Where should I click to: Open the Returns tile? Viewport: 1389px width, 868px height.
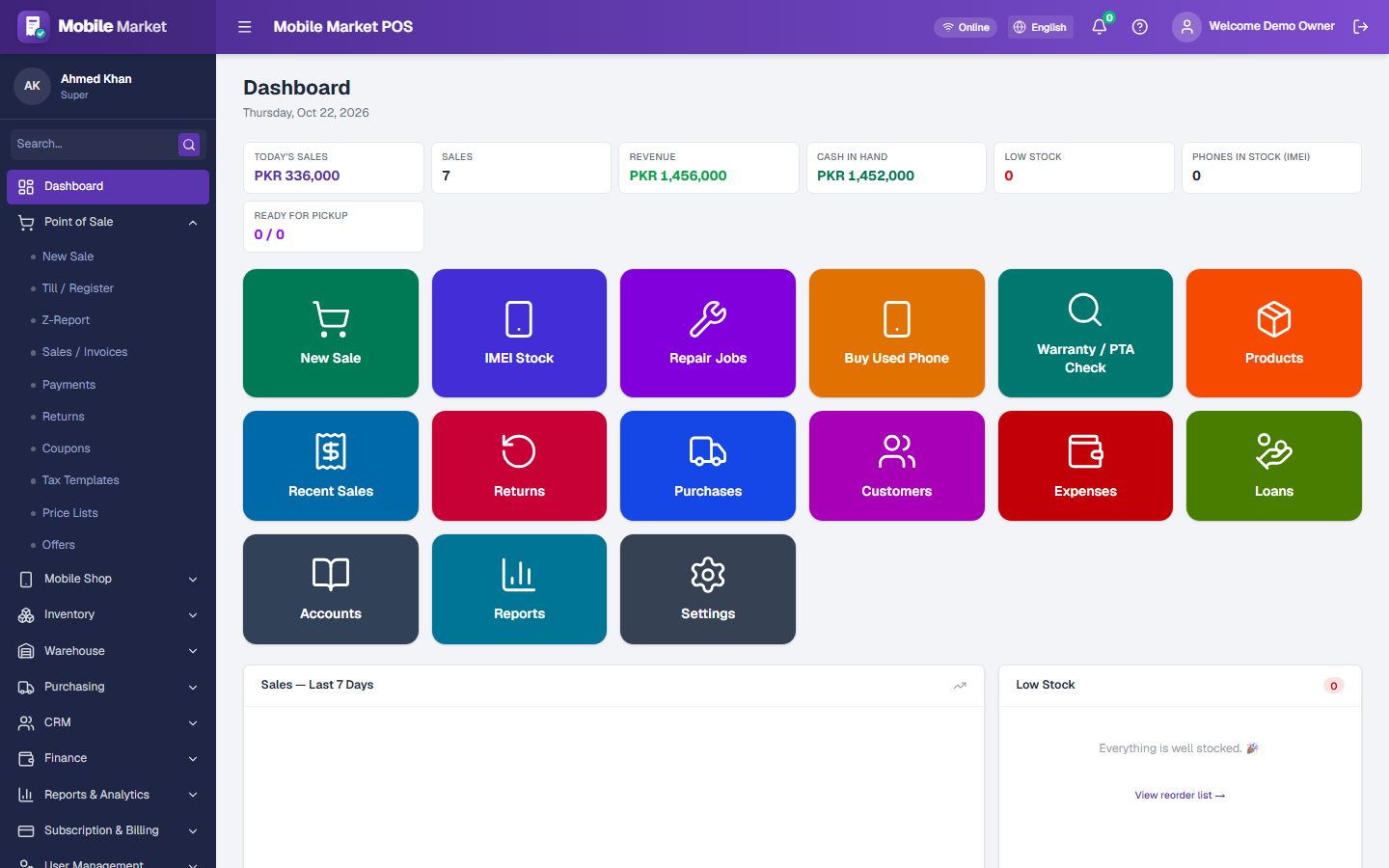click(519, 466)
